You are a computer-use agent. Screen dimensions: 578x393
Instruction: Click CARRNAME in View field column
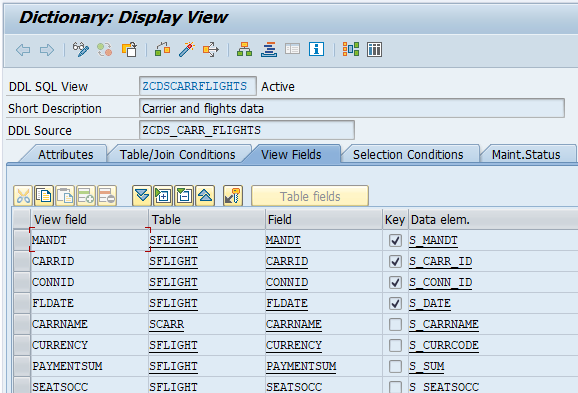(x=60, y=324)
